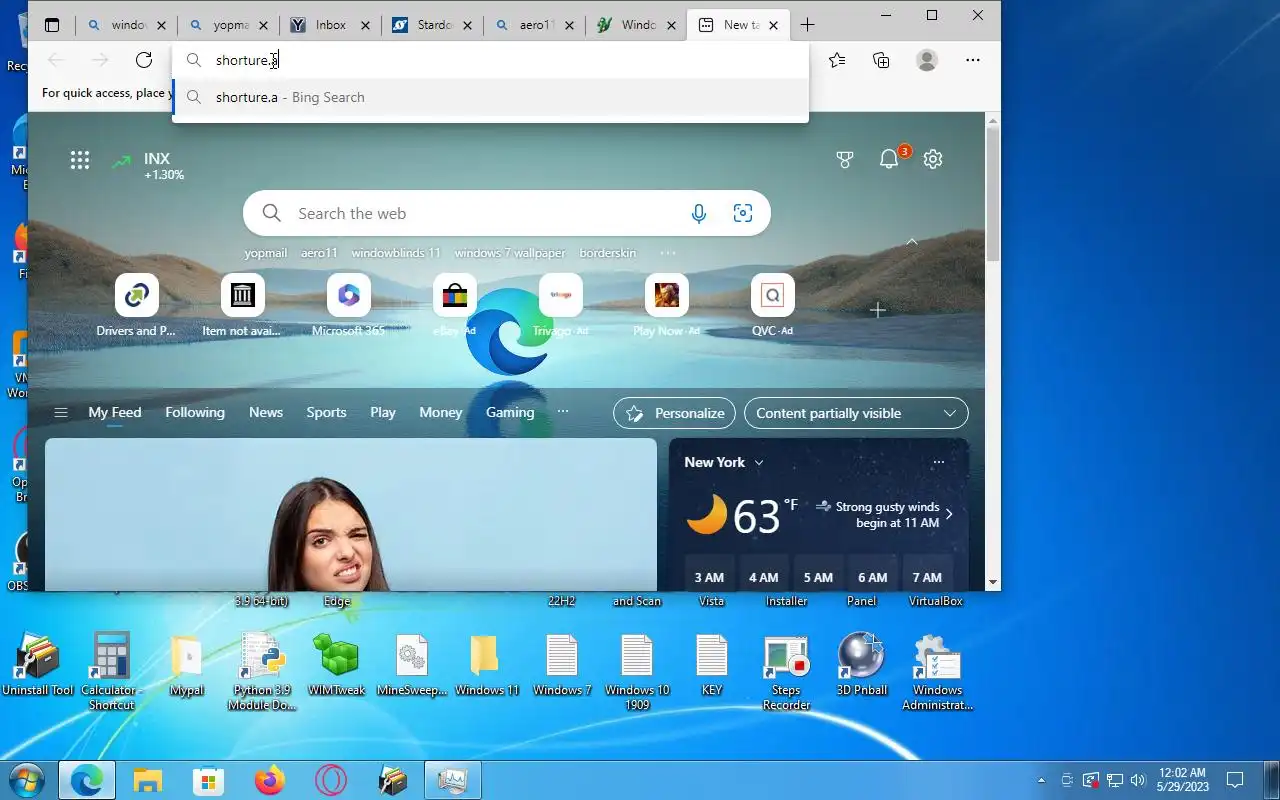Switch to the Following tab
This screenshot has width=1280, height=800.
pyautogui.click(x=195, y=412)
